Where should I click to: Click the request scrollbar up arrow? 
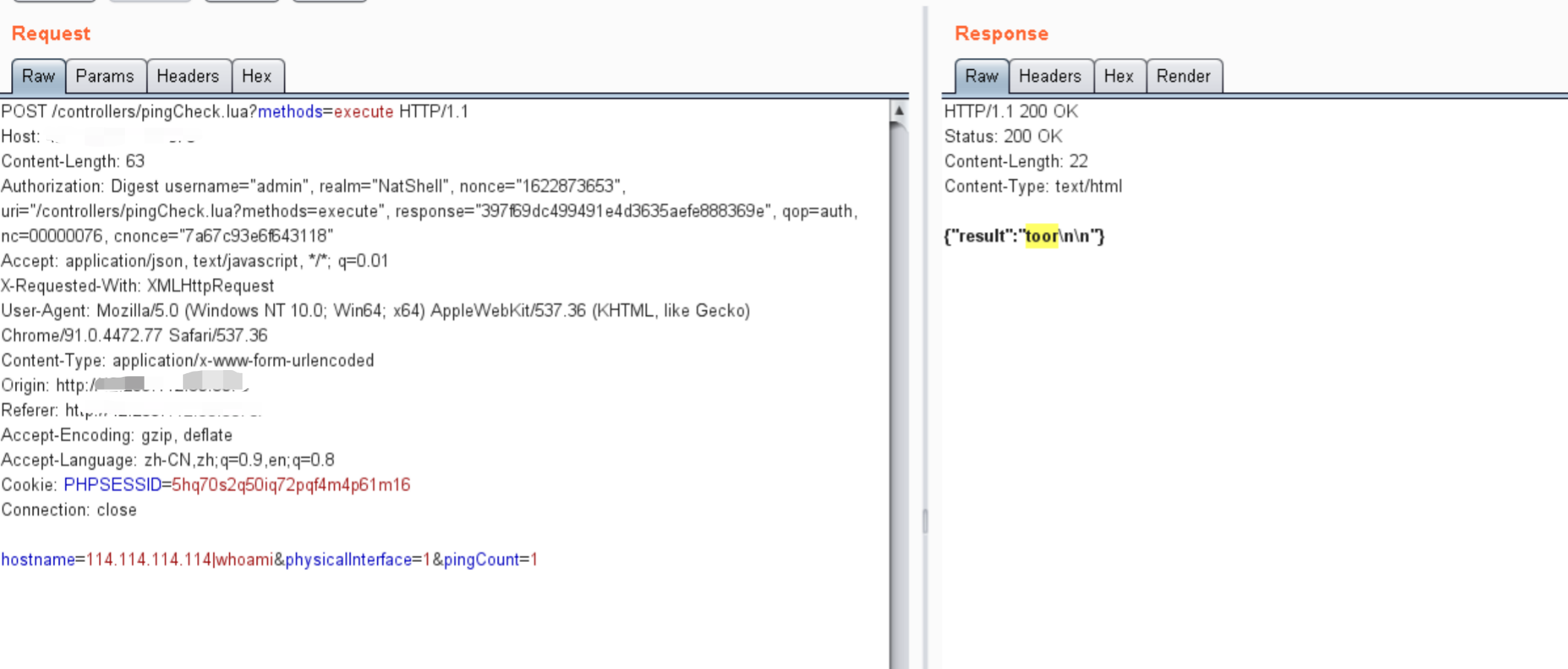click(x=899, y=111)
